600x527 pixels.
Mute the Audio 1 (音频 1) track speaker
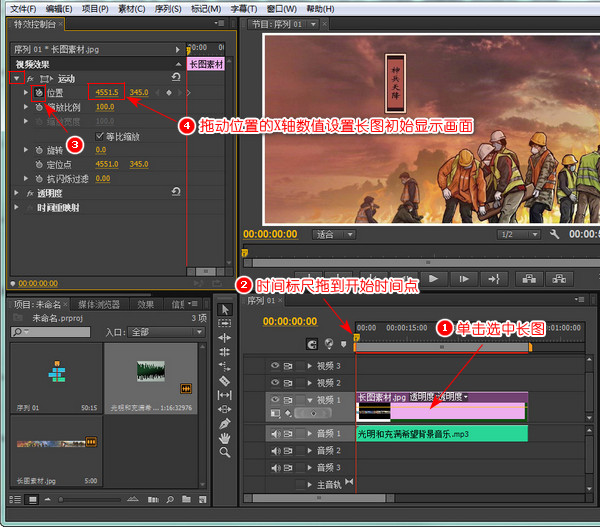click(x=276, y=434)
